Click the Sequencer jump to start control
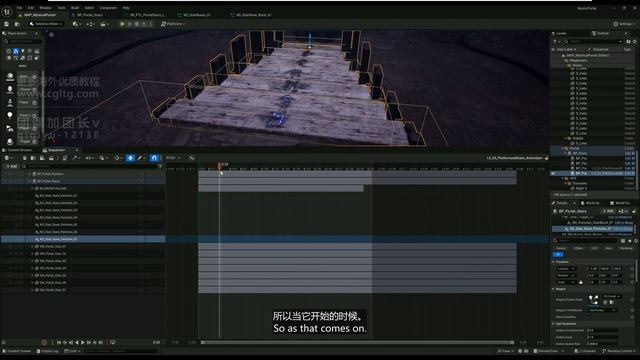Viewport: 640px width, 360px height. 59,342
